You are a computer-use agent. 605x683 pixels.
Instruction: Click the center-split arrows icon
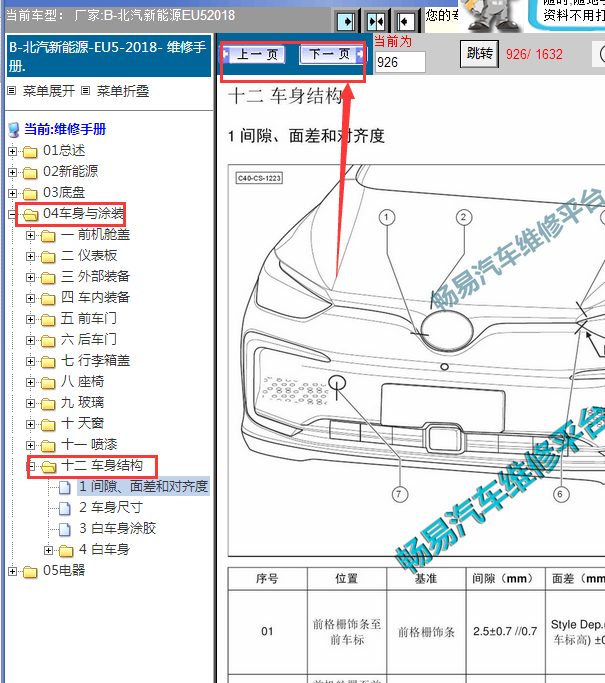click(x=376, y=21)
